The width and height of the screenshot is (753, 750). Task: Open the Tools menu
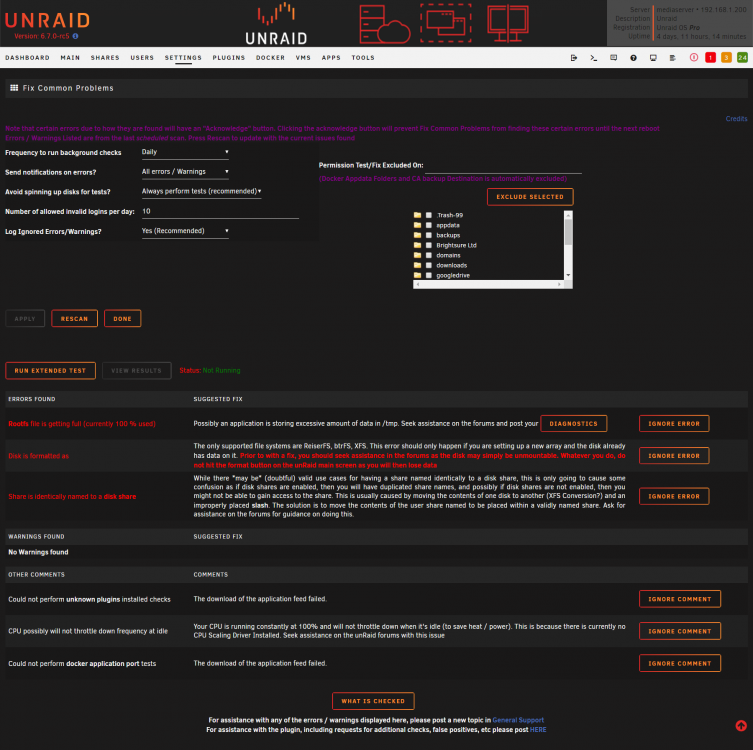pyautogui.click(x=363, y=58)
